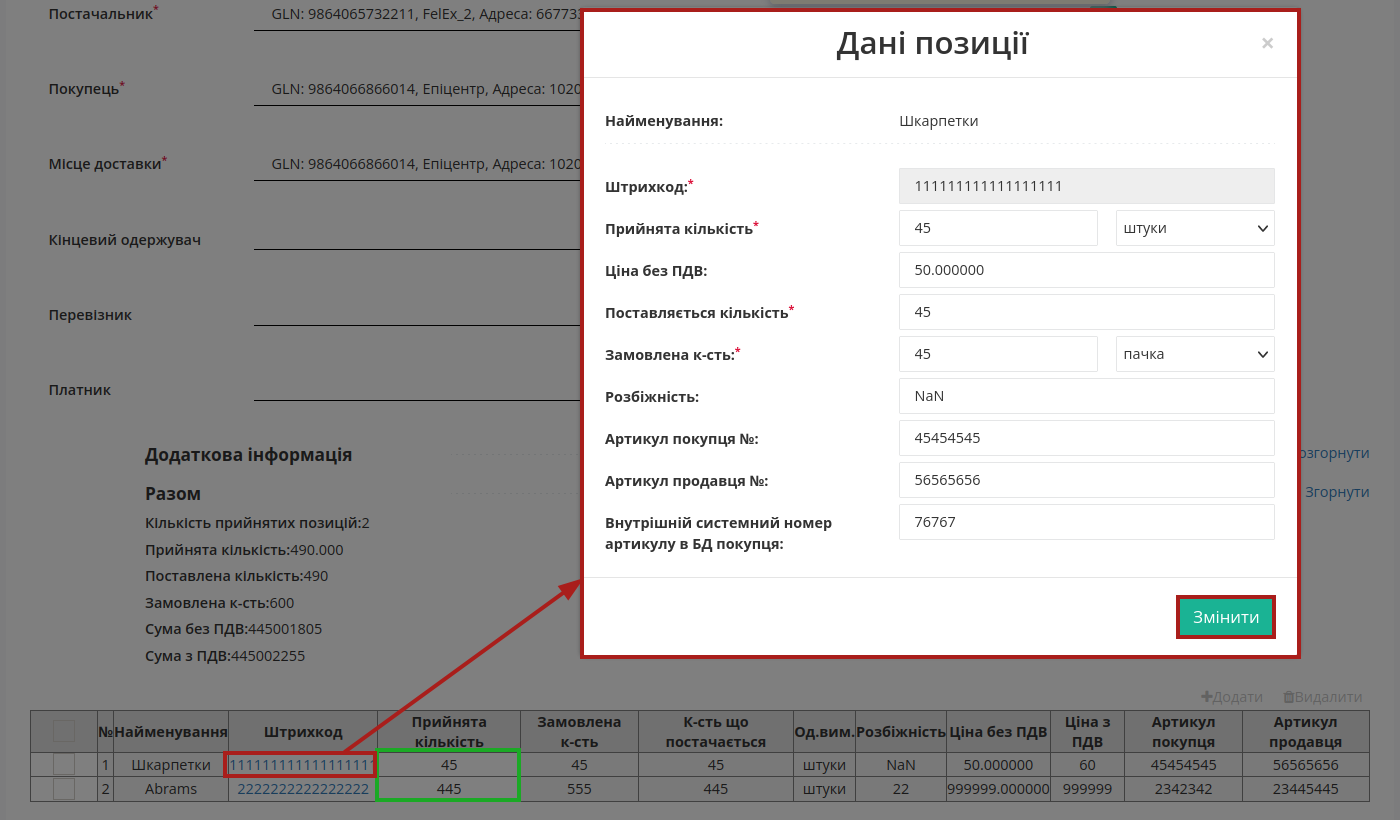This screenshot has height=820, width=1400.
Task: Open barcode link 2222222222222222
Action: [303, 789]
